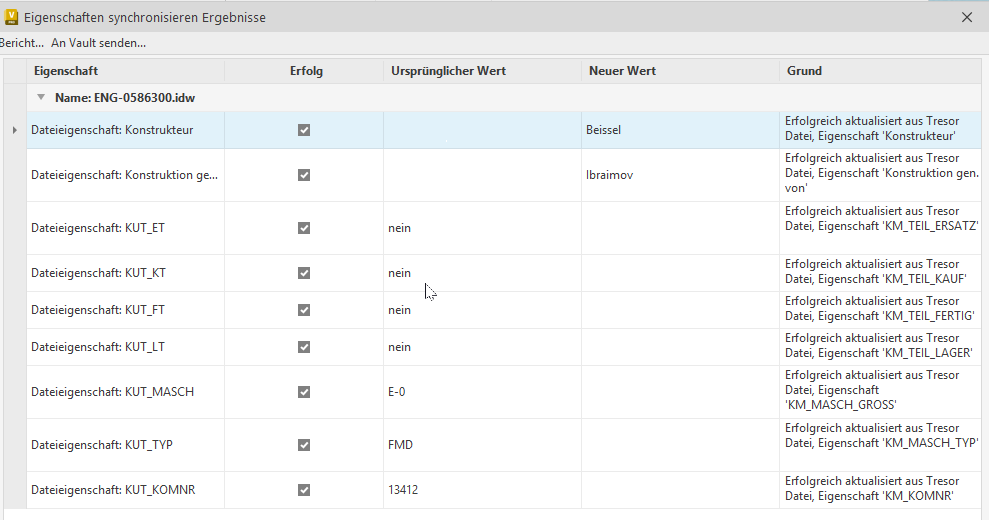Toggle Erfolg checkbox for Konstrukteur row

[x=304, y=130]
